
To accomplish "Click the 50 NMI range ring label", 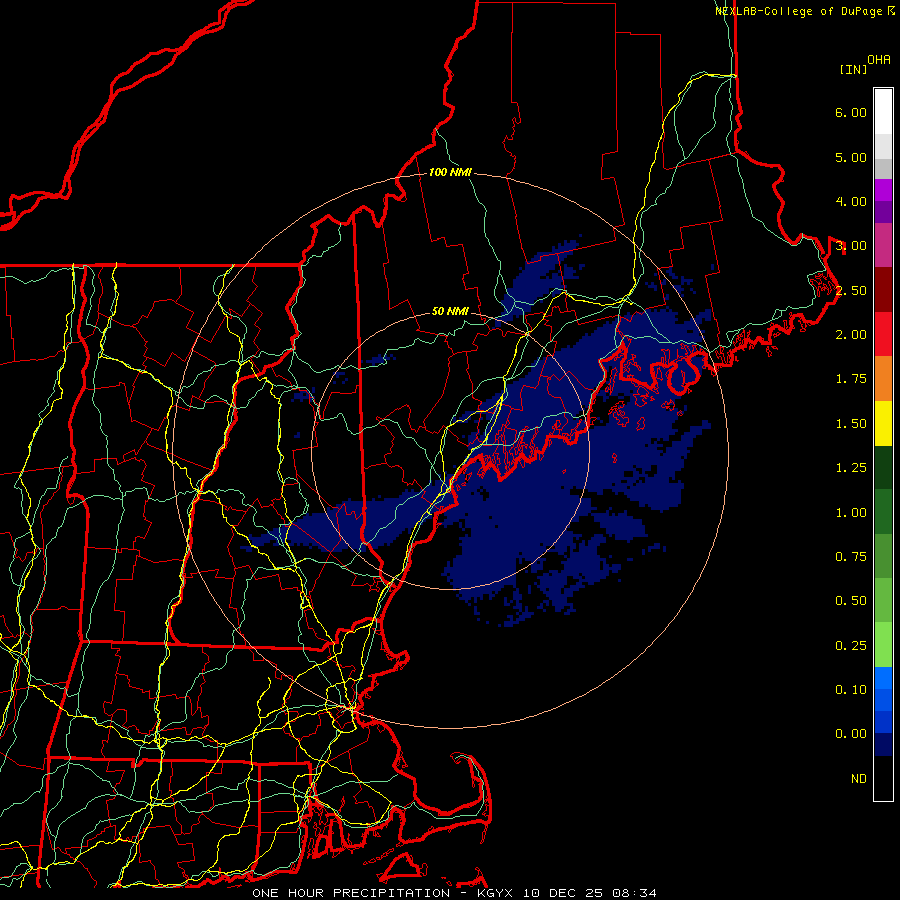I will click(x=450, y=311).
